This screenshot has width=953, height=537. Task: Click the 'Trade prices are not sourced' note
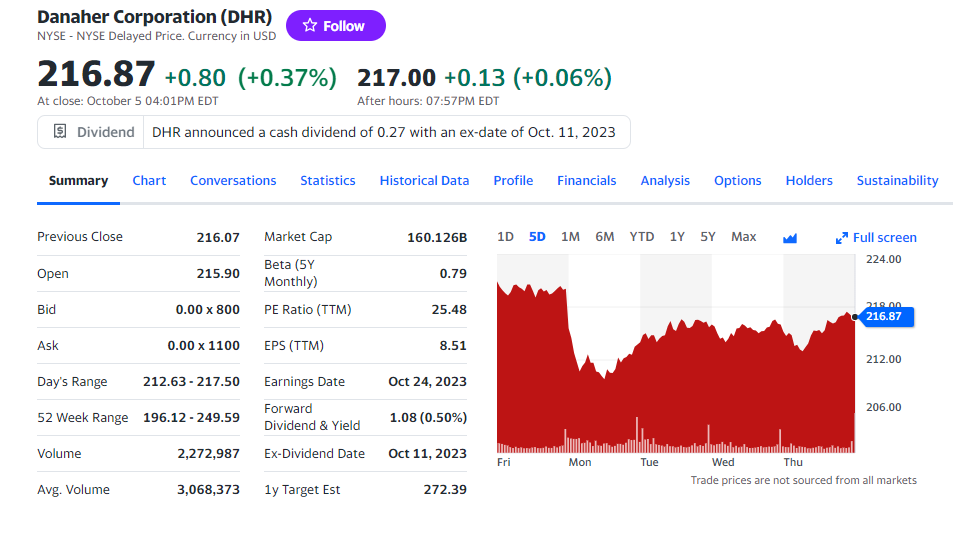pyautogui.click(x=803, y=480)
